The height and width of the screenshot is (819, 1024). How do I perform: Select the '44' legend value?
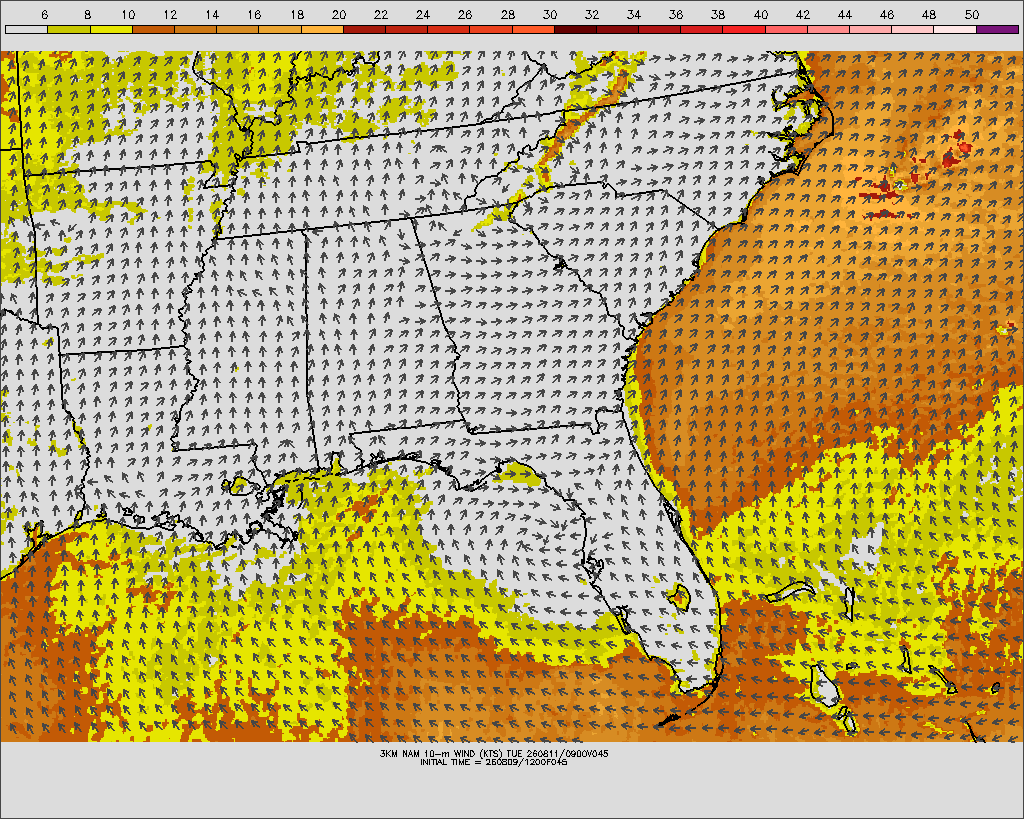click(x=844, y=14)
